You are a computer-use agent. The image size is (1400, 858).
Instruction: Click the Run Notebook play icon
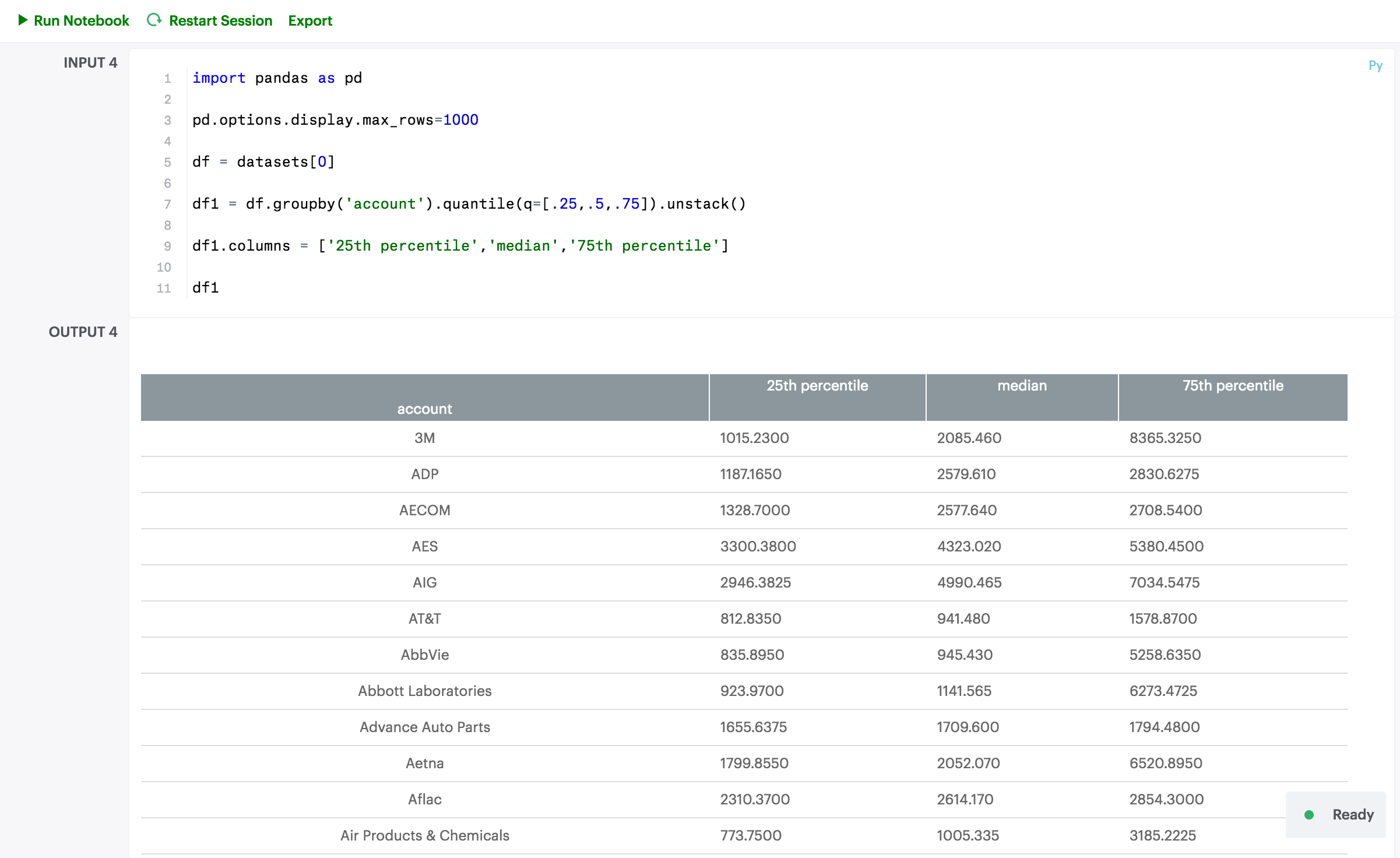pyautogui.click(x=23, y=20)
